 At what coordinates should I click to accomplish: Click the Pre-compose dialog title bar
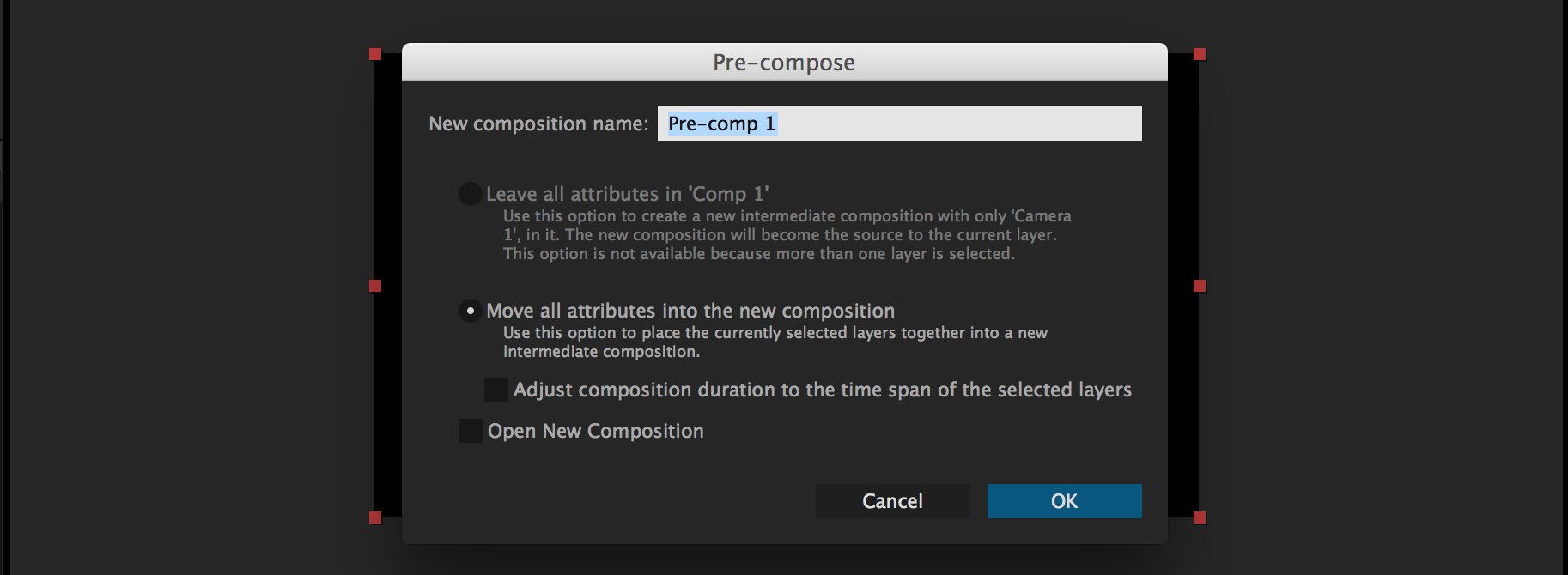784,63
